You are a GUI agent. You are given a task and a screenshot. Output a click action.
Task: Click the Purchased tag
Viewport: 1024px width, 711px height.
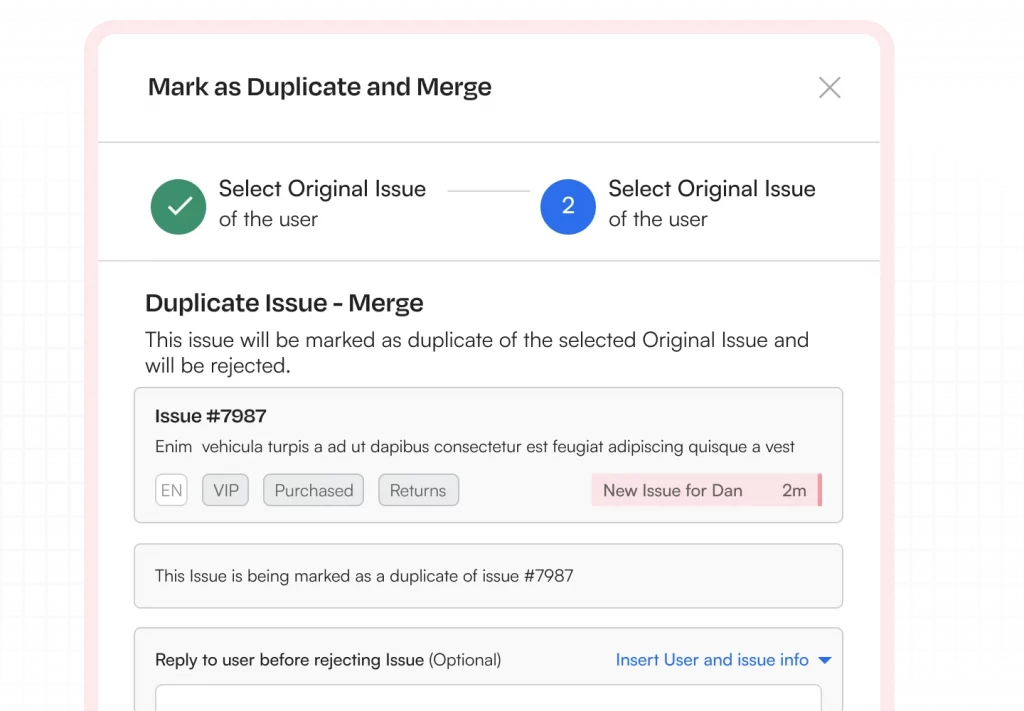pyautogui.click(x=313, y=490)
